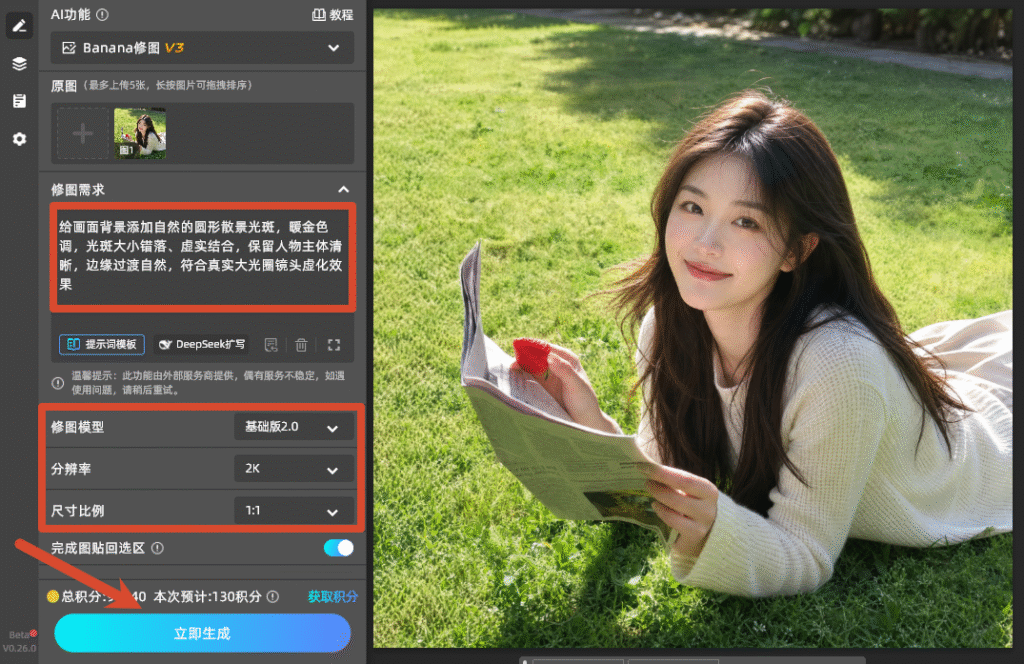Toggle the 完成图贴回选区 switch

click(x=338, y=548)
